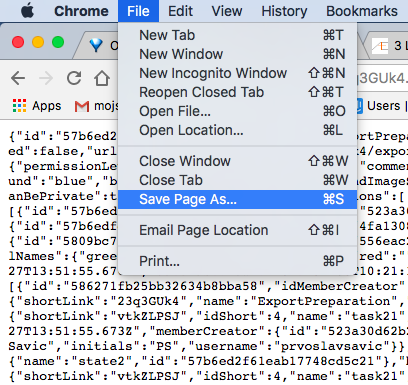Click the browser back arrow
The image size is (408, 385).
(x=18, y=78)
